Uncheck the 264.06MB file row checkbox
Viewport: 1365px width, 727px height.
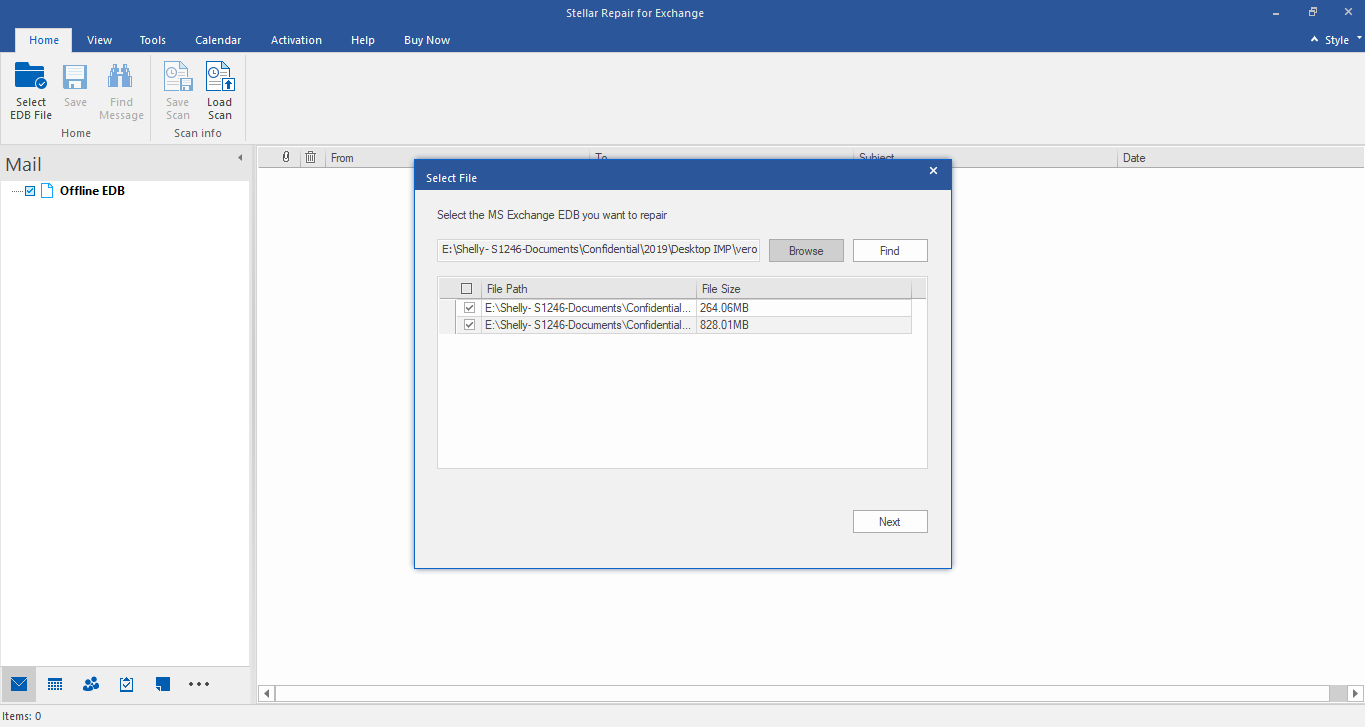click(x=470, y=308)
